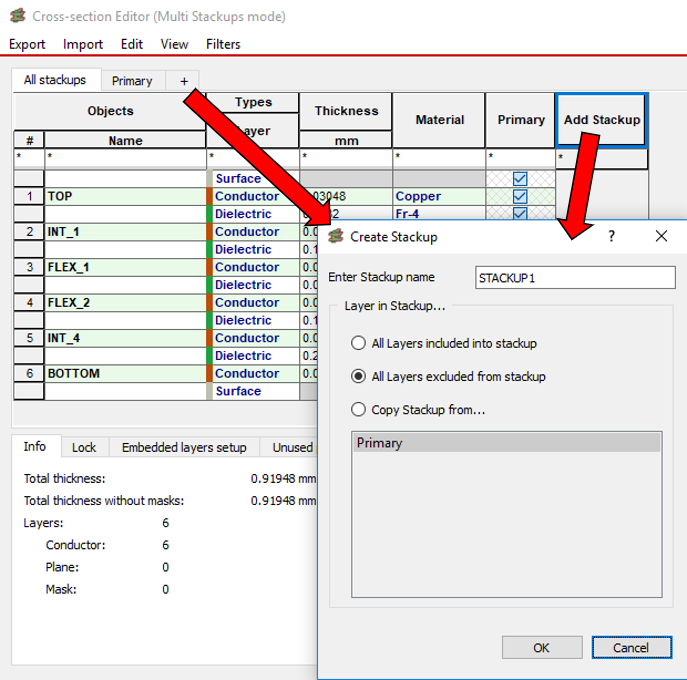The height and width of the screenshot is (680, 687).
Task: Click the Thickness column filter field
Action: click(346, 159)
